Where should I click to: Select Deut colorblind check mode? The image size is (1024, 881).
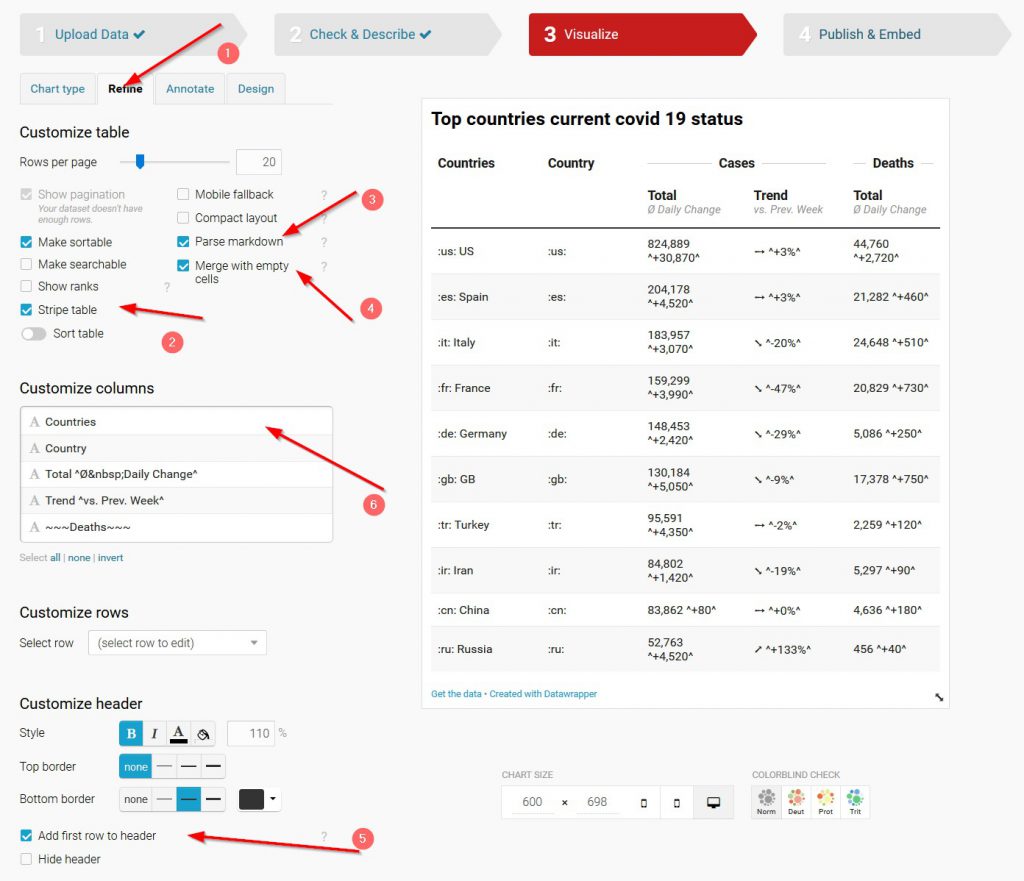click(x=796, y=802)
